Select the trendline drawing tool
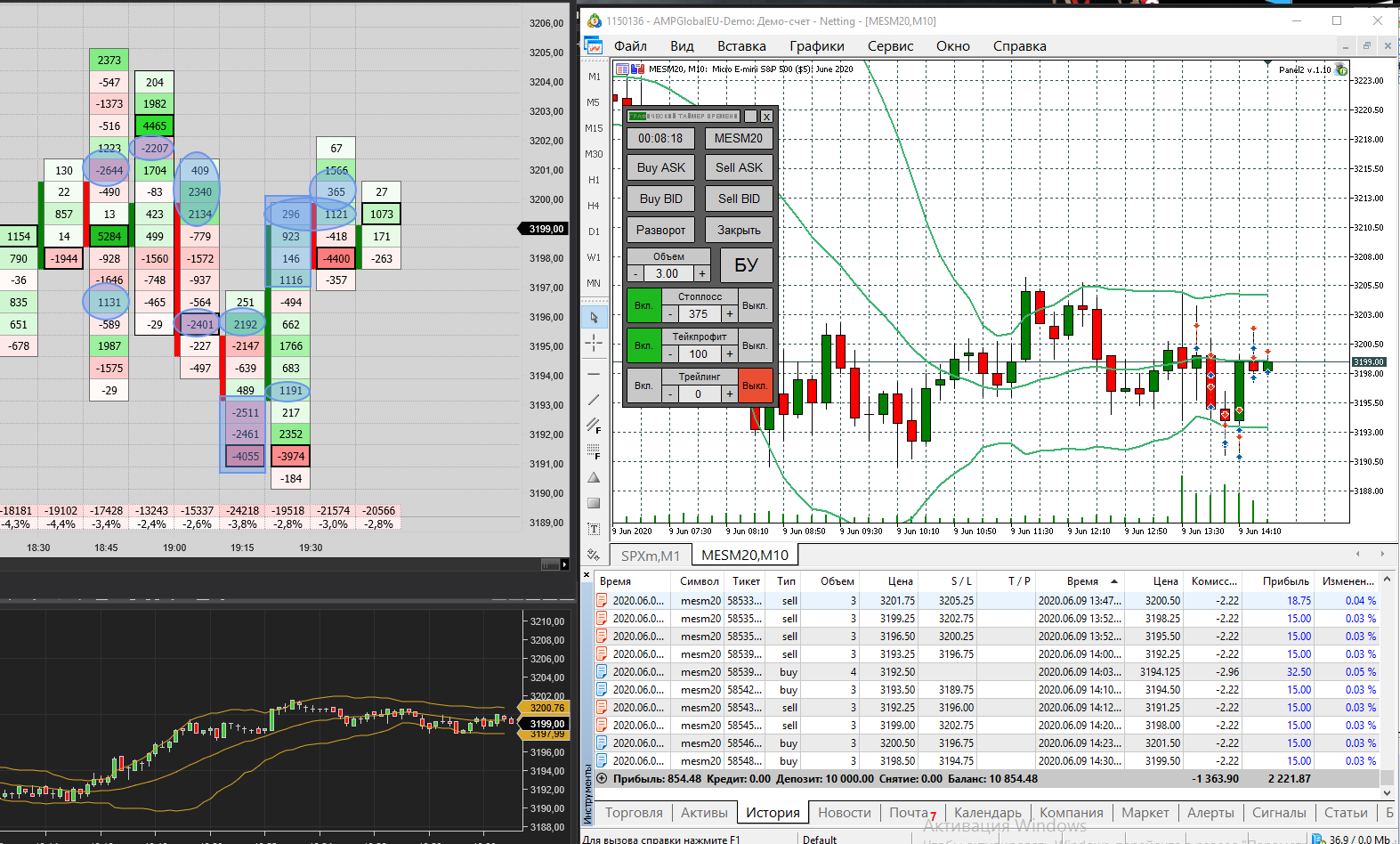This screenshot has height=844, width=1400. pos(594,400)
